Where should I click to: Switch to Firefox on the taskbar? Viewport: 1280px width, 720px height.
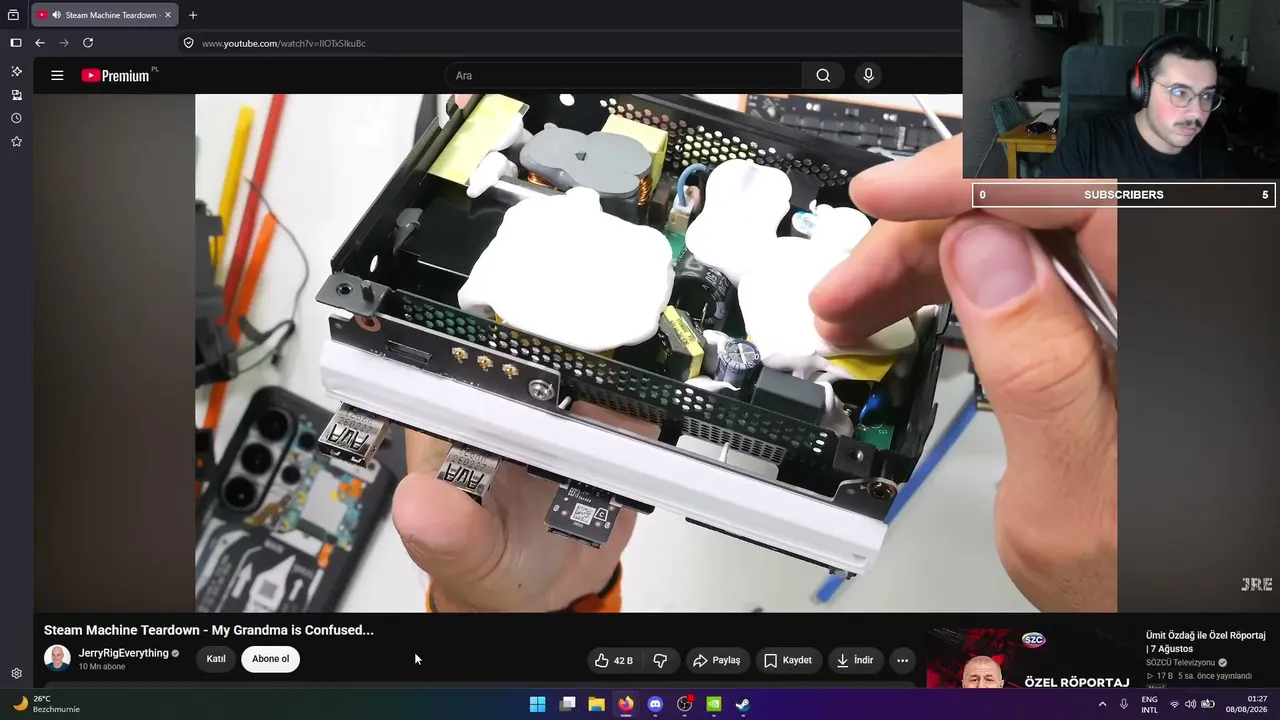click(x=626, y=704)
